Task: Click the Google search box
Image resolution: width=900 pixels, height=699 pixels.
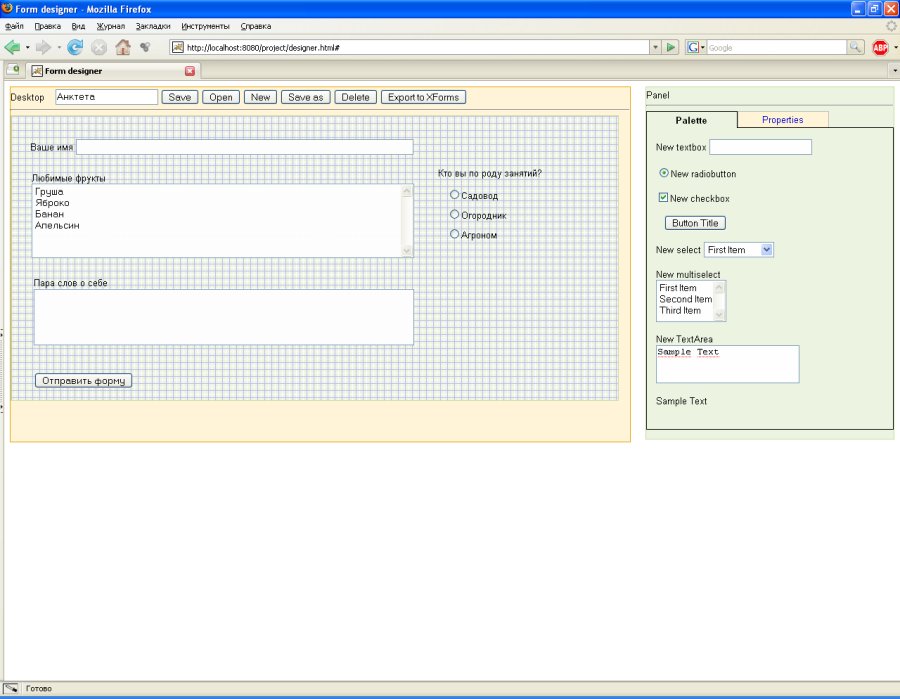Action: pyautogui.click(x=777, y=48)
